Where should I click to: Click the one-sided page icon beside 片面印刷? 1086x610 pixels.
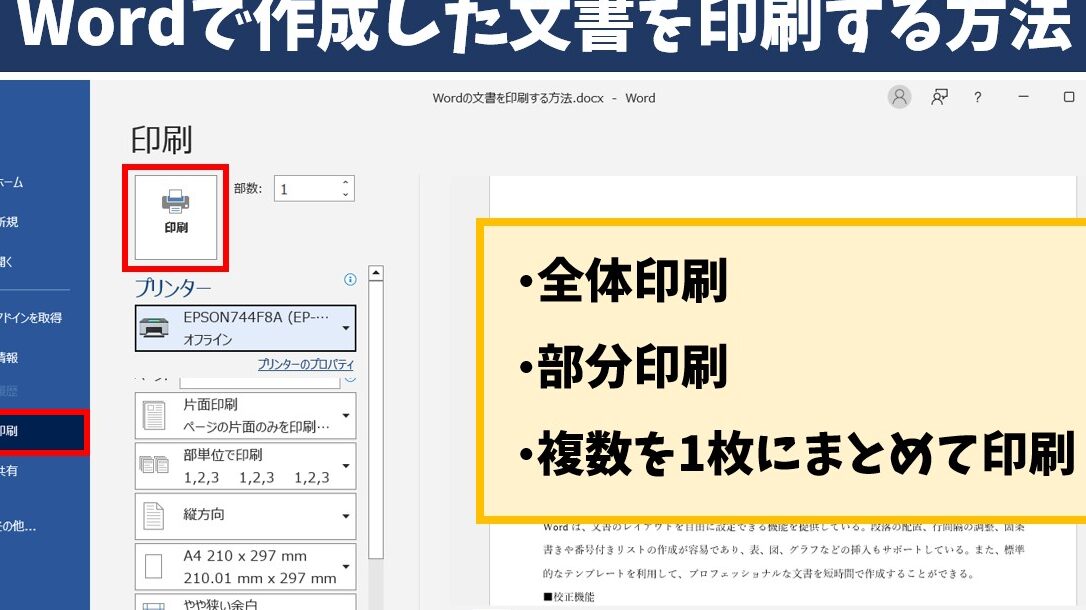click(154, 415)
